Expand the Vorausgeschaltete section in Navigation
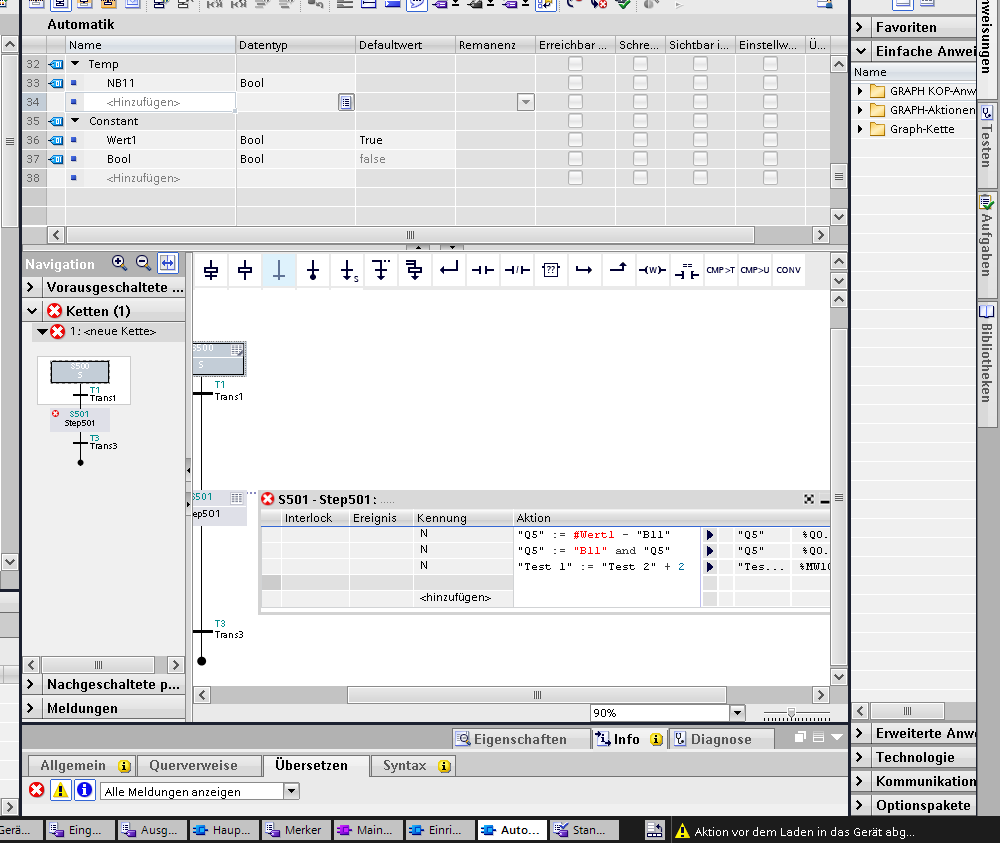Image resolution: width=1000 pixels, height=843 pixels. (x=32, y=287)
